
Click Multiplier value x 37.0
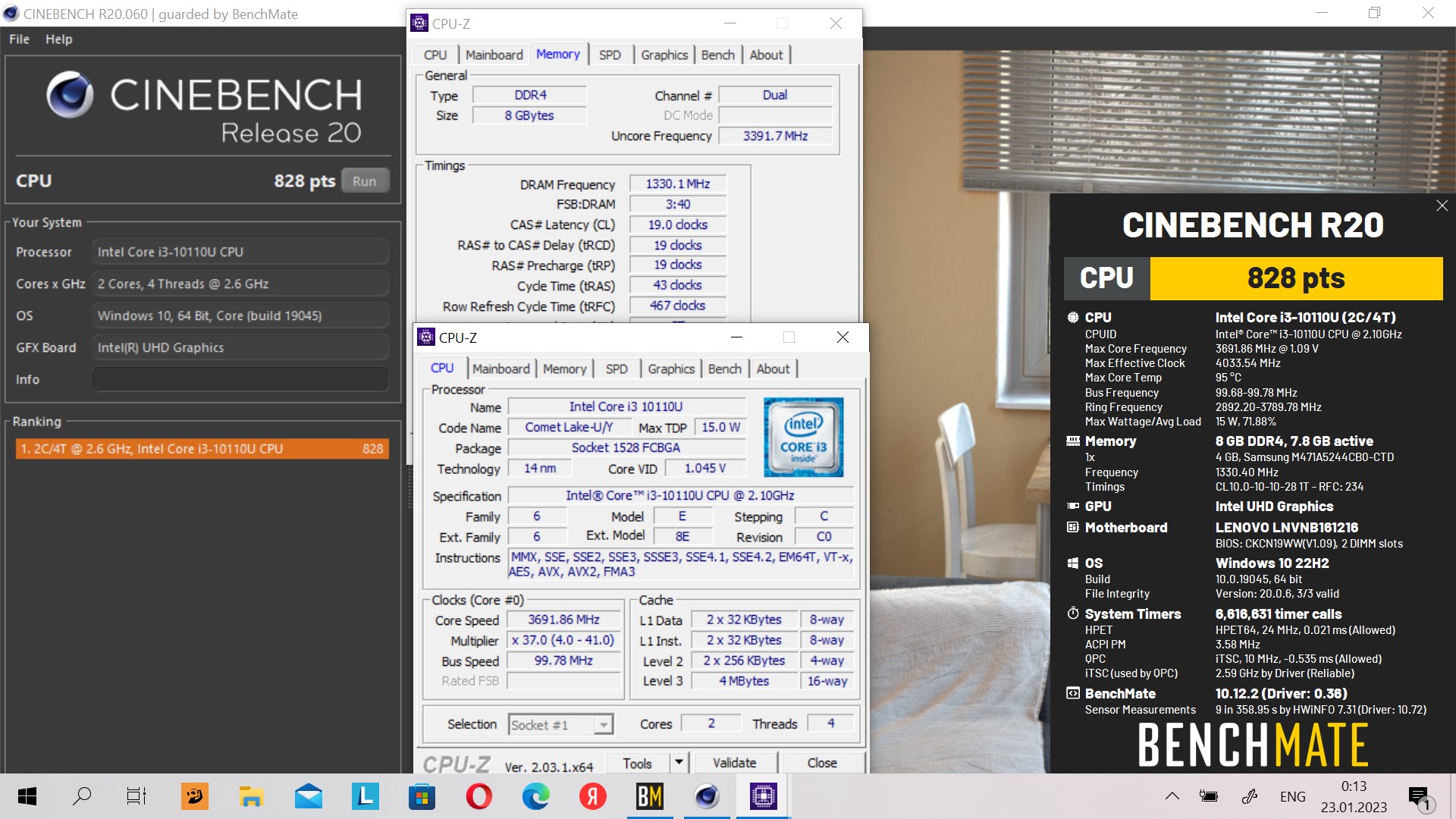564,640
